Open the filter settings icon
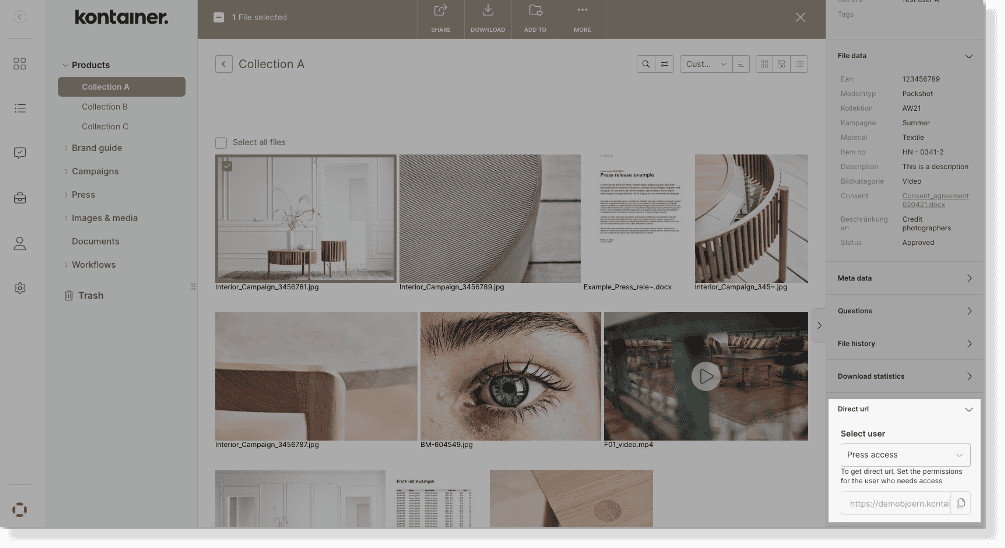Viewport: 1005px width, 548px height. pos(664,64)
